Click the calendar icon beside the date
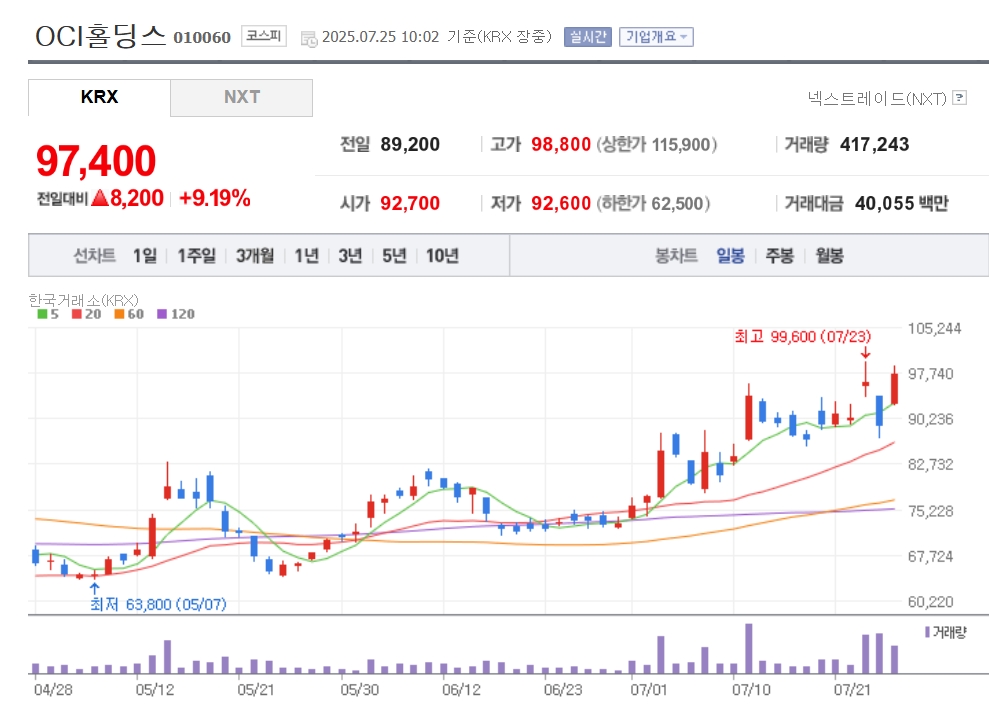 (309, 38)
